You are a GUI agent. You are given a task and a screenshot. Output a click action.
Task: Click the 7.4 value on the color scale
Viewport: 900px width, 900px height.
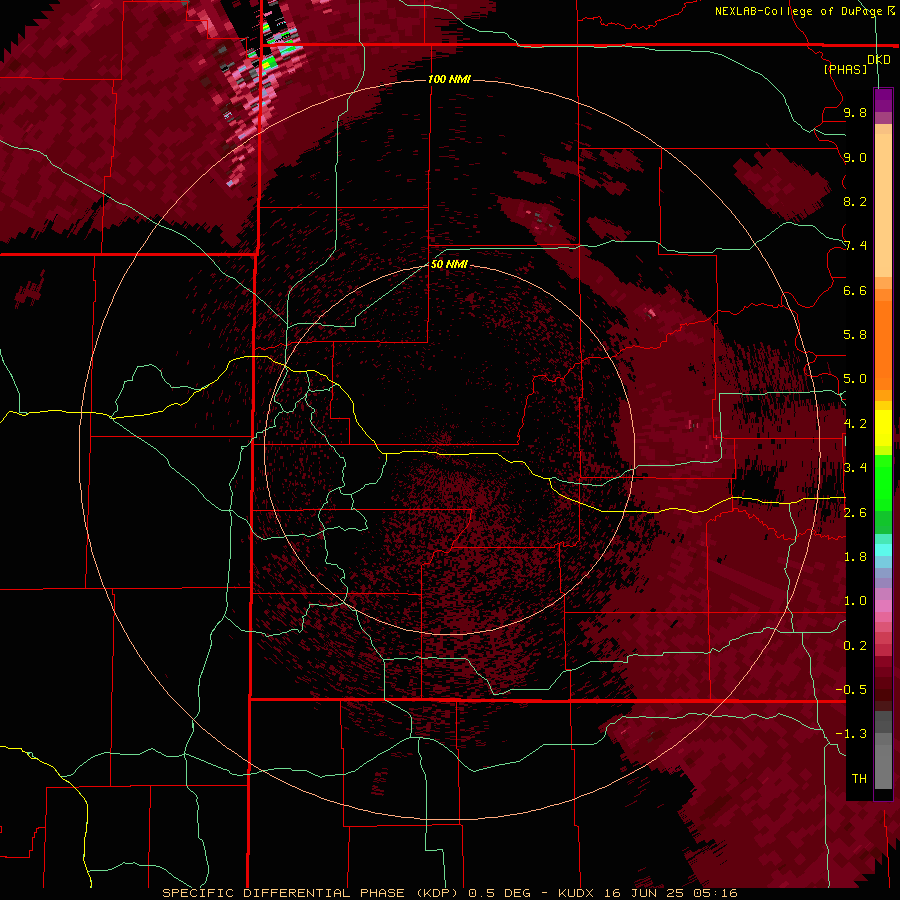[855, 246]
